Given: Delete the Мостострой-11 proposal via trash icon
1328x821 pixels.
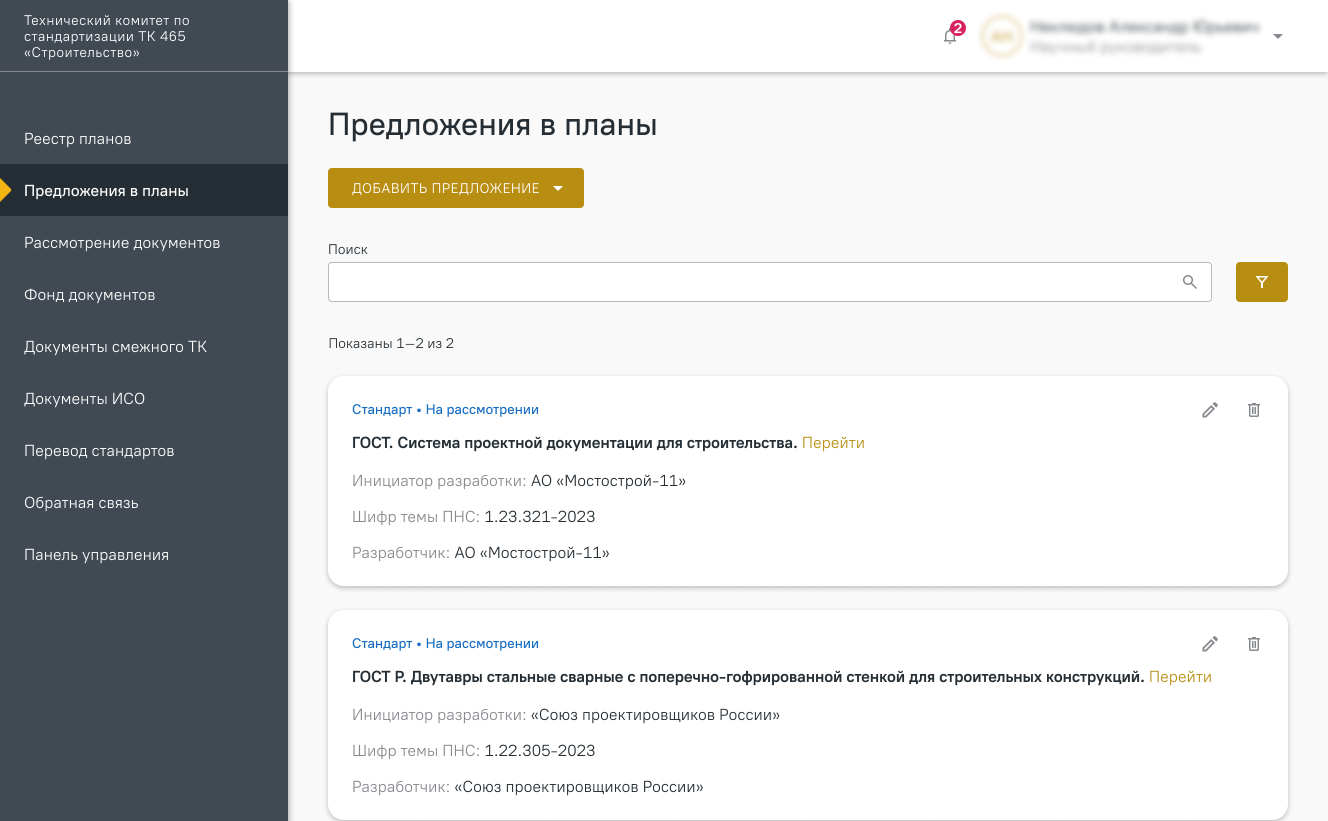Looking at the screenshot, I should tap(1254, 410).
